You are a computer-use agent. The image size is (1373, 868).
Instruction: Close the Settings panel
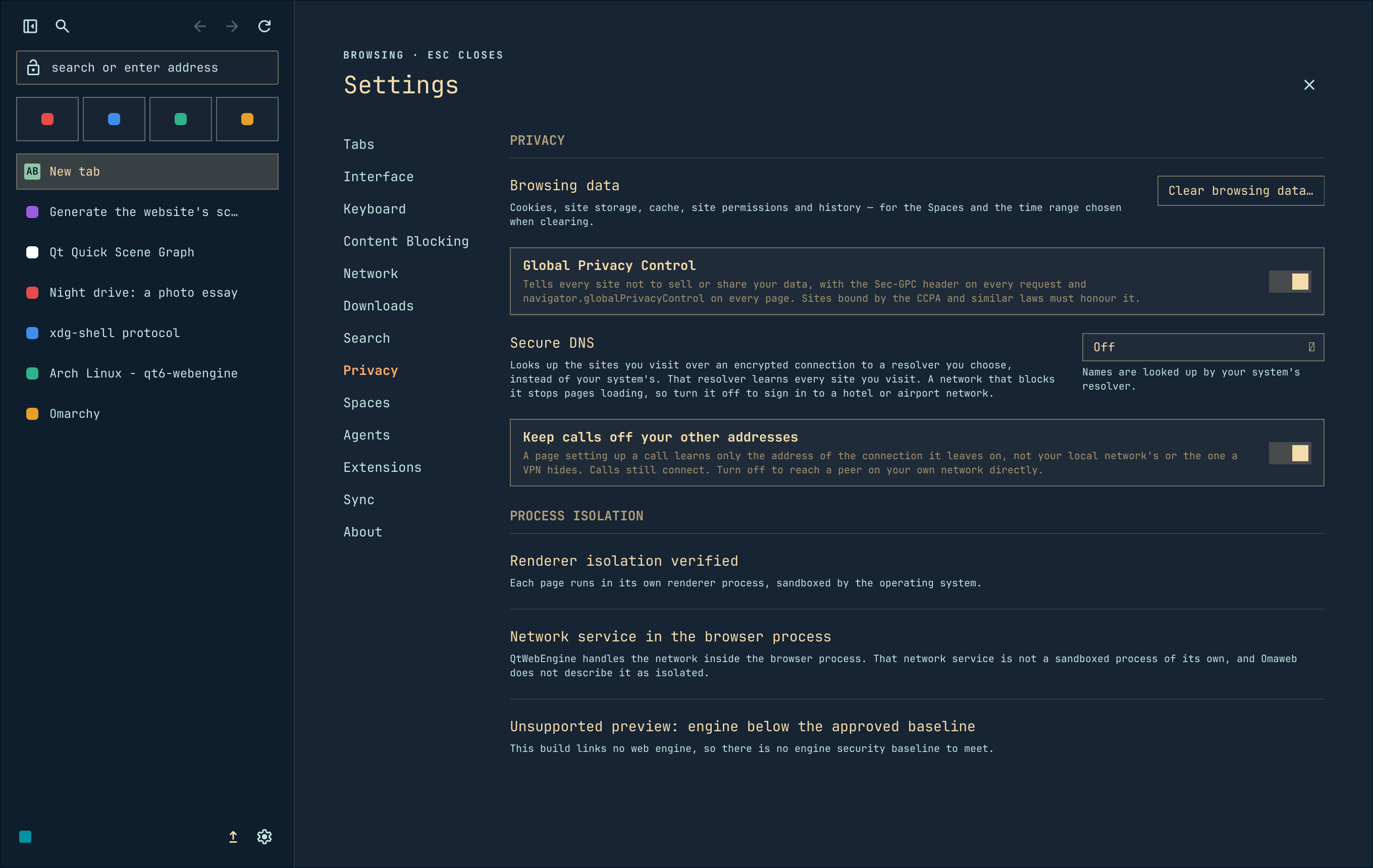[x=1309, y=85]
